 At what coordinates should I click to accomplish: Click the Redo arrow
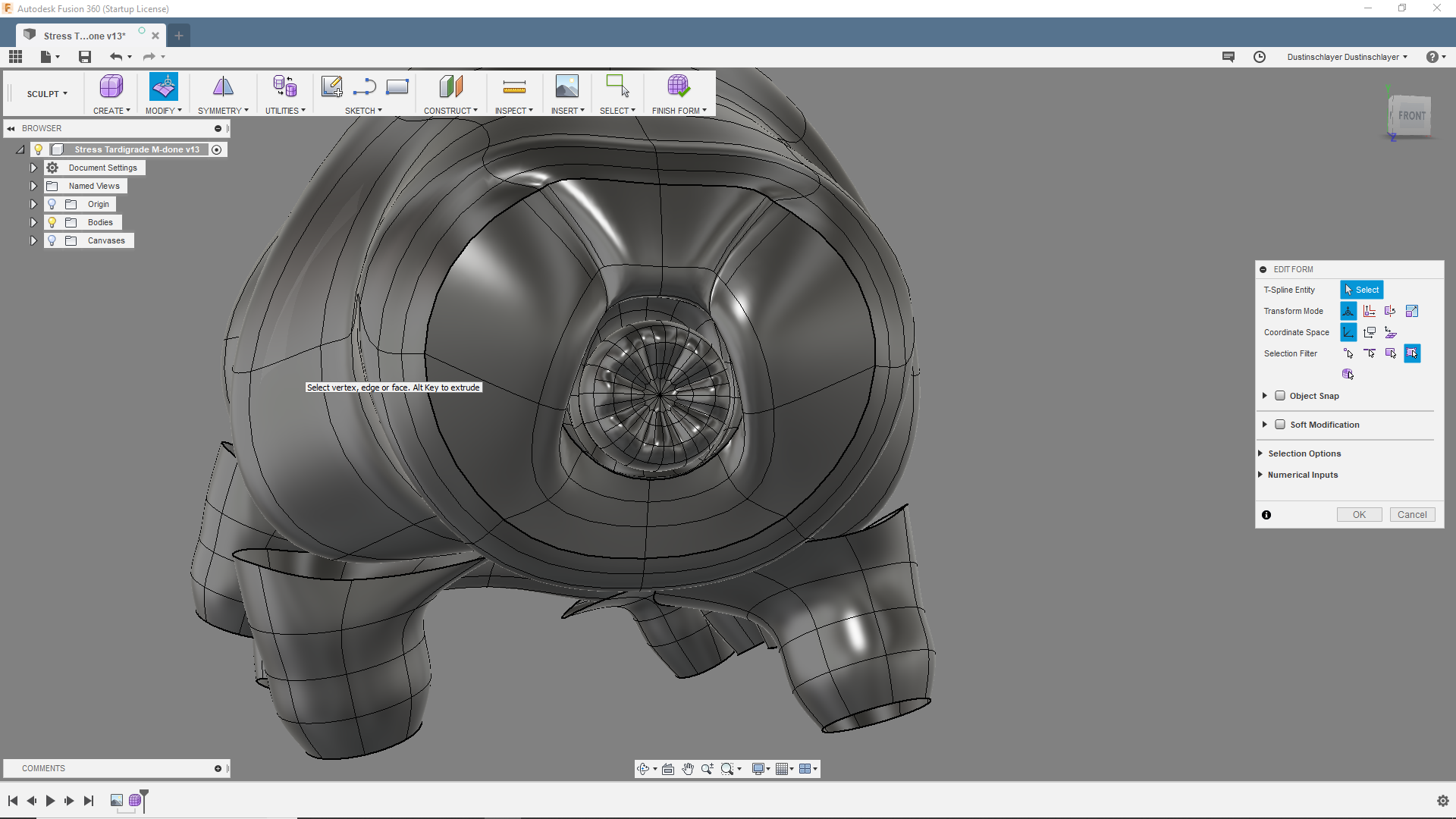(x=149, y=57)
